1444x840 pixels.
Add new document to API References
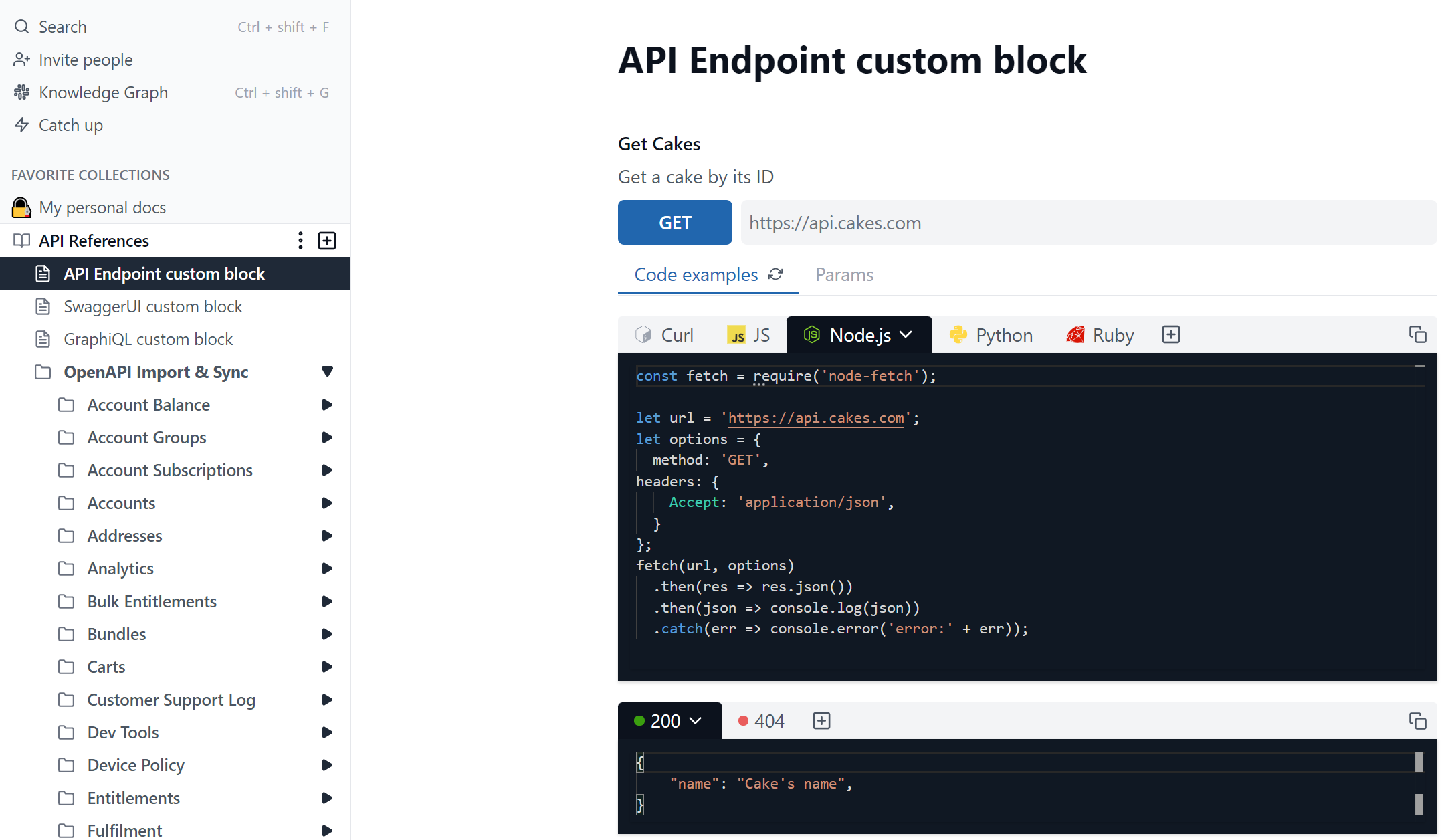327,241
